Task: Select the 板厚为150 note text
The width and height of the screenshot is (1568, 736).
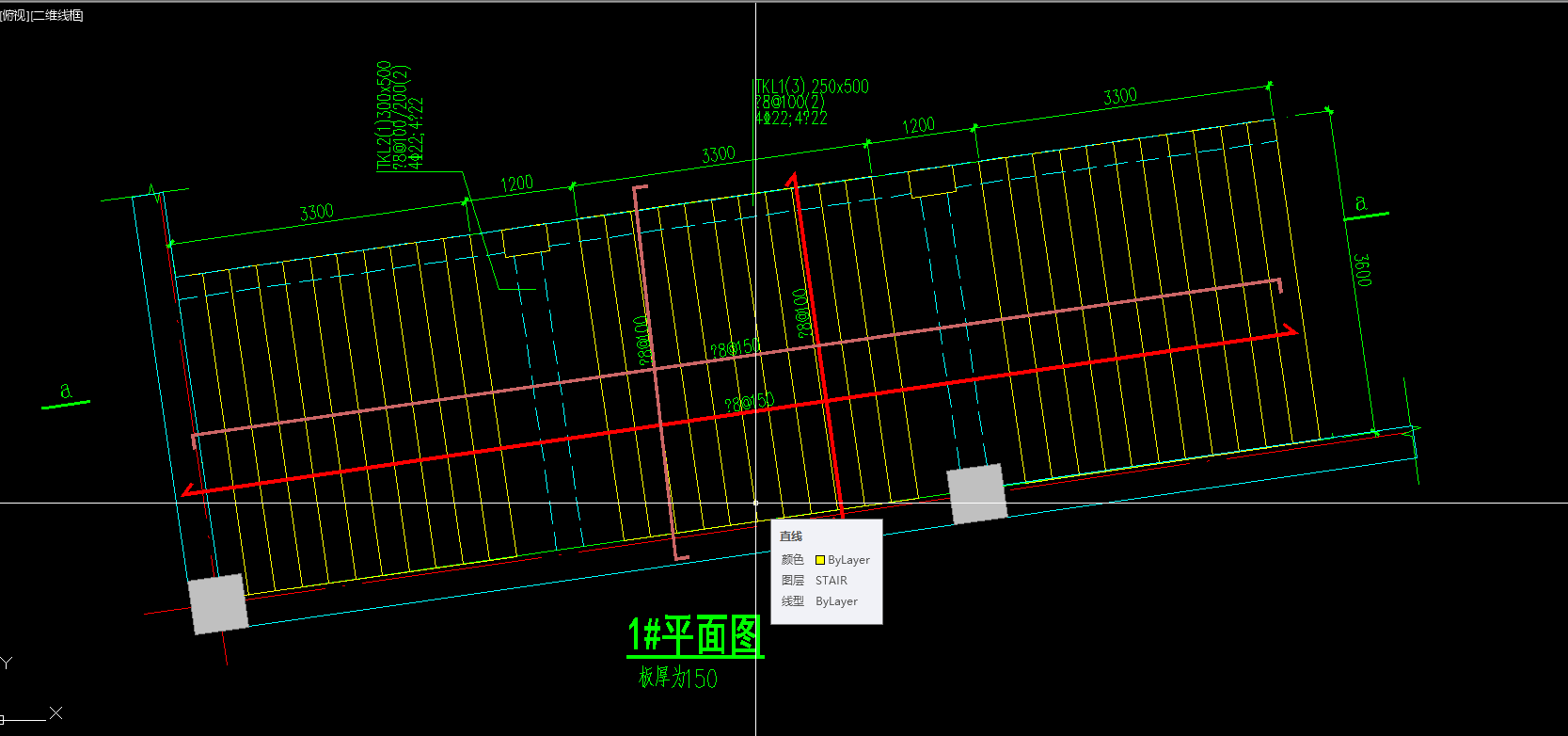Action: [x=677, y=677]
